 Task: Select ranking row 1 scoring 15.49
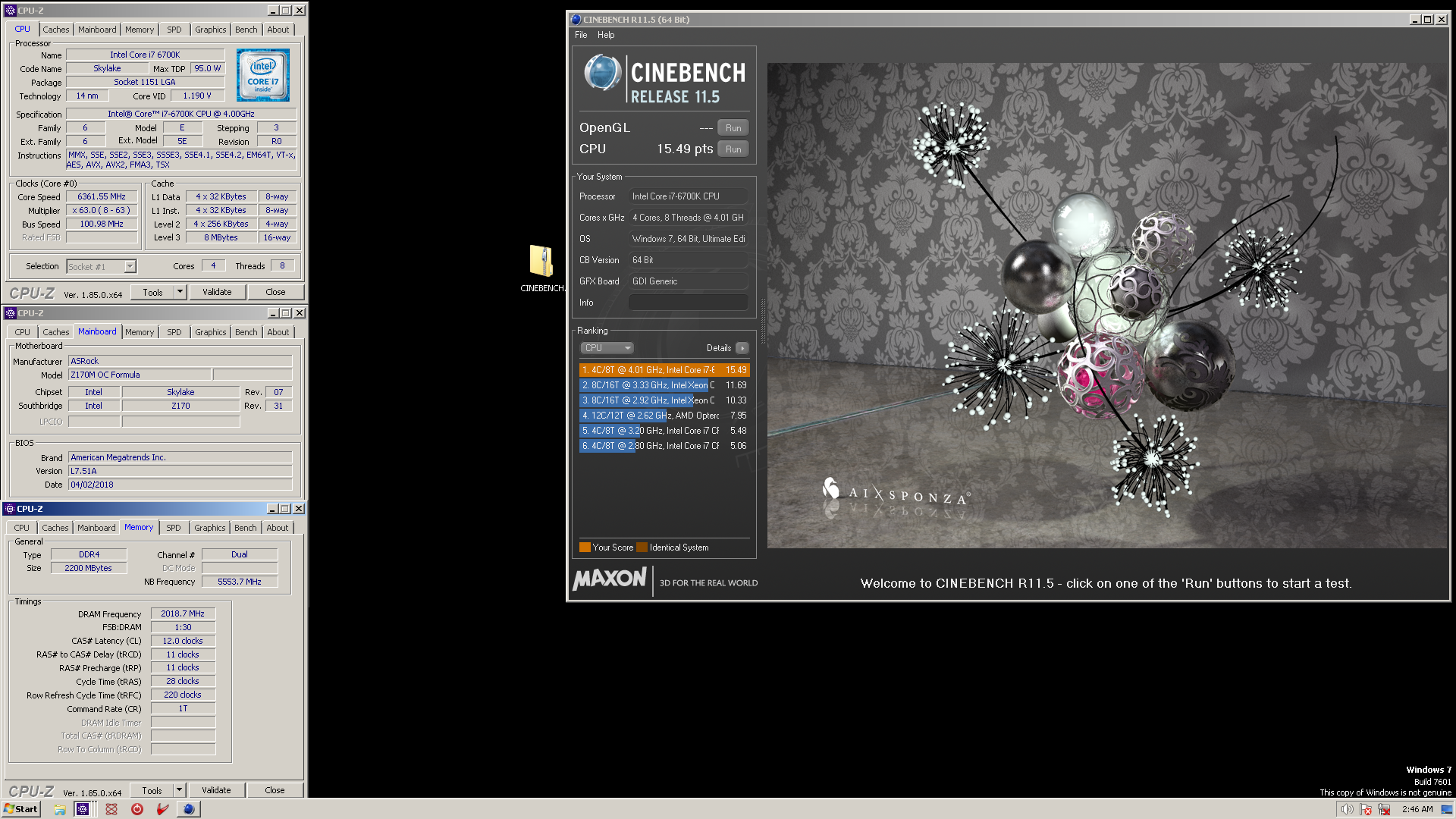[664, 370]
